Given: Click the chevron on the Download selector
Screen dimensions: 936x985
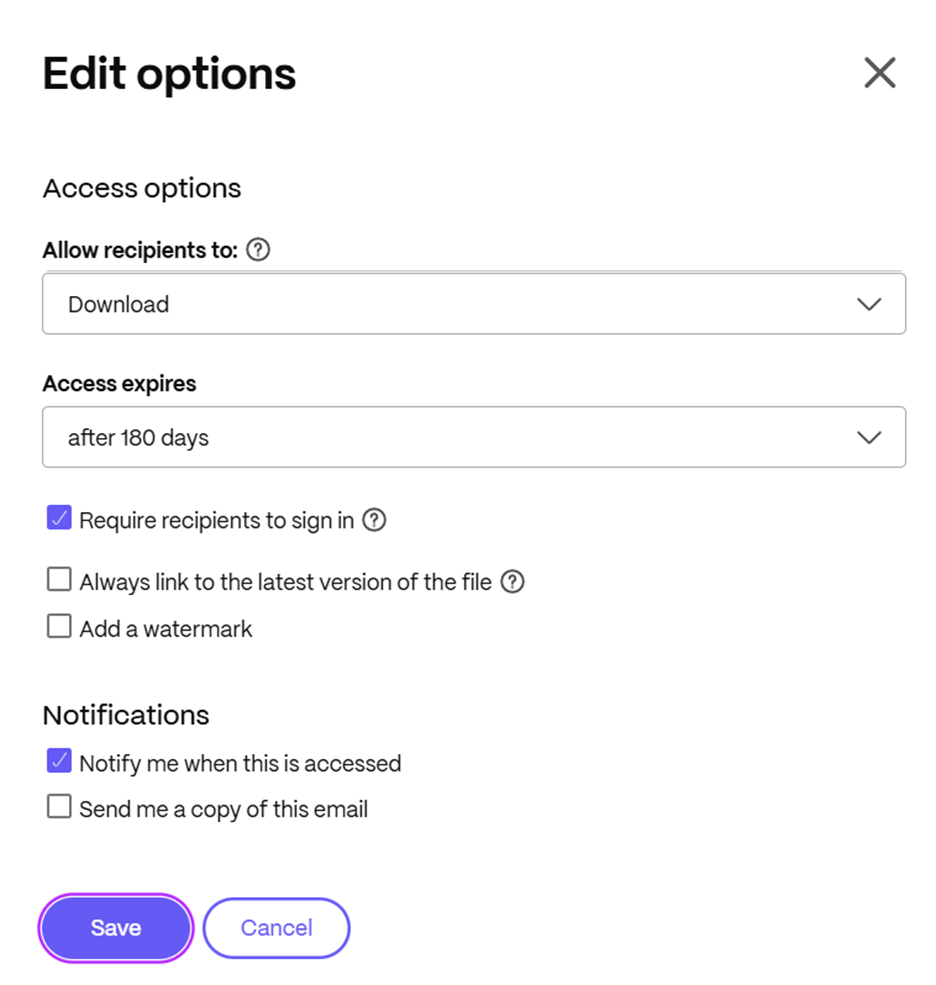Looking at the screenshot, I should click(x=868, y=303).
